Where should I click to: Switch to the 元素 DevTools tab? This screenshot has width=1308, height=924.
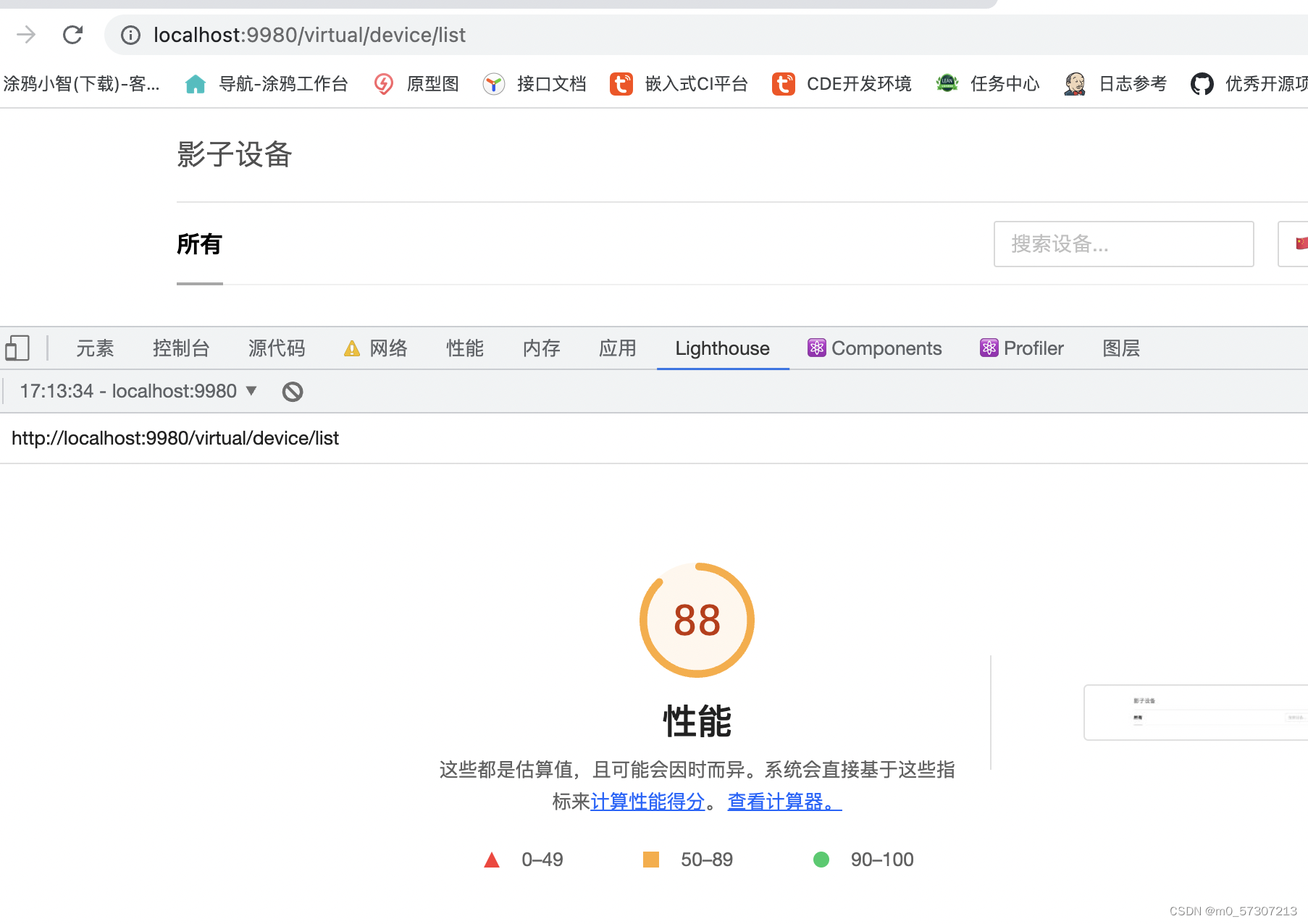coord(95,348)
